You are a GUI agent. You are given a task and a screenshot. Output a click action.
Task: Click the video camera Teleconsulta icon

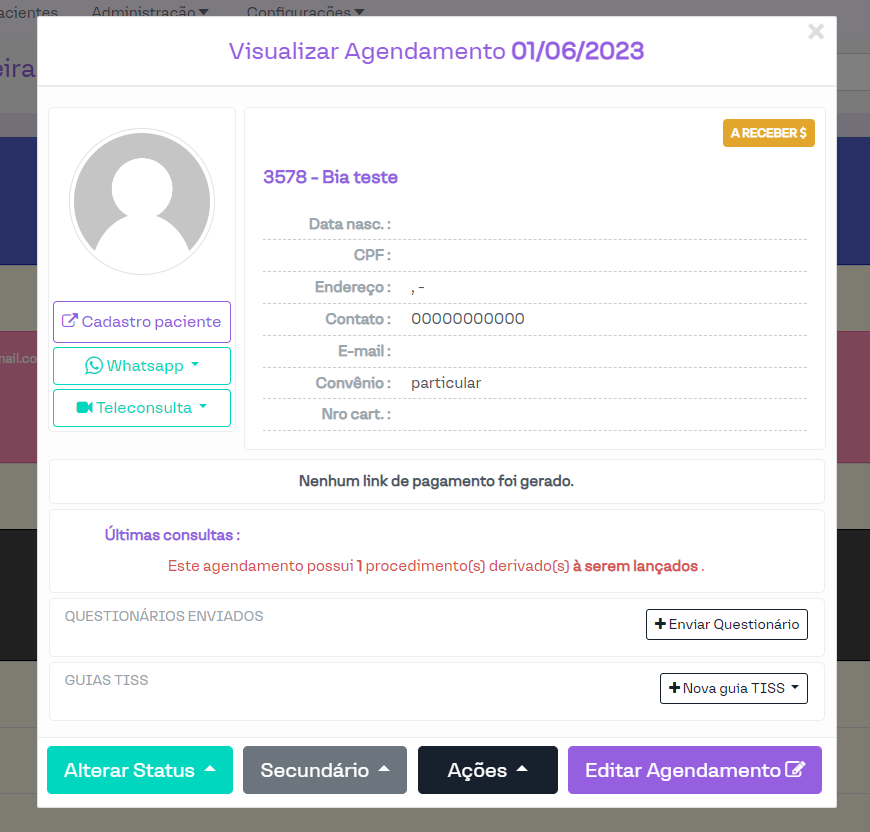(84, 408)
